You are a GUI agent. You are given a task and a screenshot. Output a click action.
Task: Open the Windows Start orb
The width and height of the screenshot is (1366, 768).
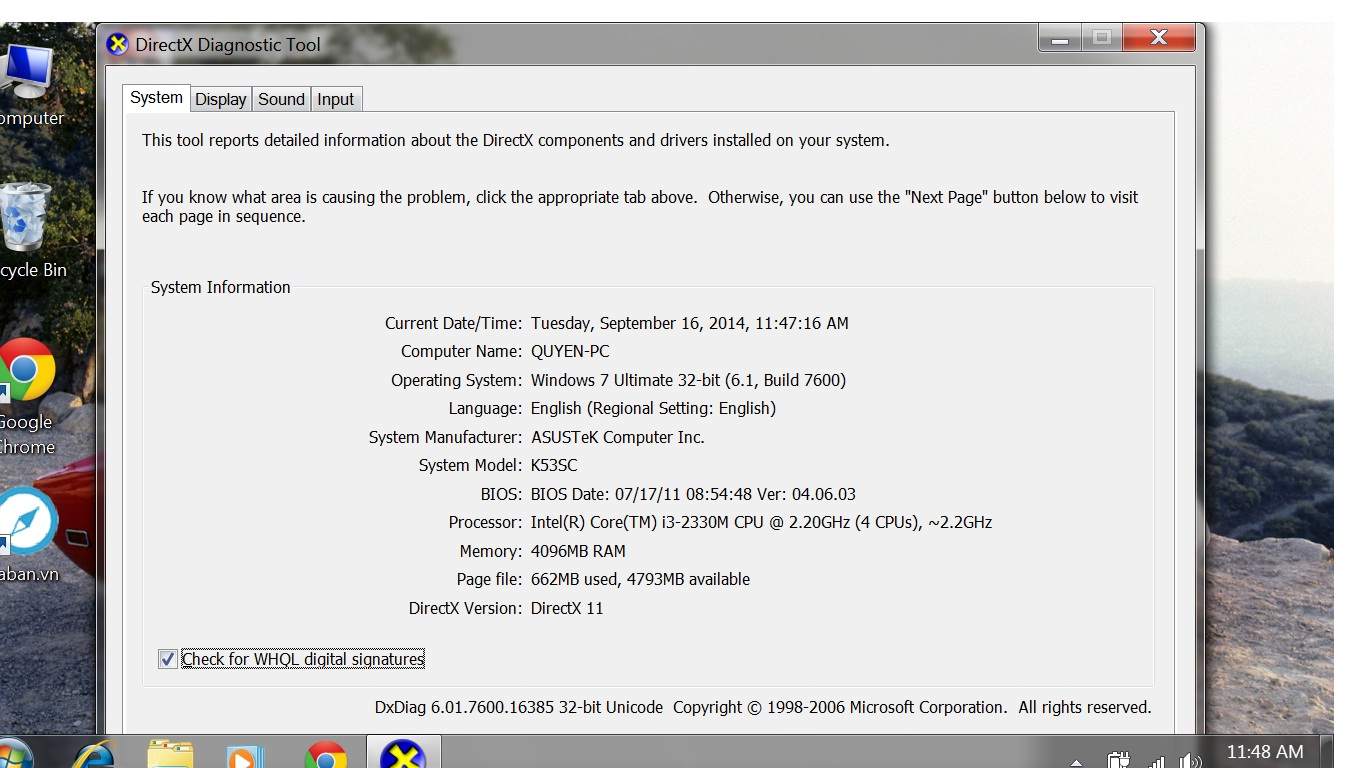pos(12,754)
